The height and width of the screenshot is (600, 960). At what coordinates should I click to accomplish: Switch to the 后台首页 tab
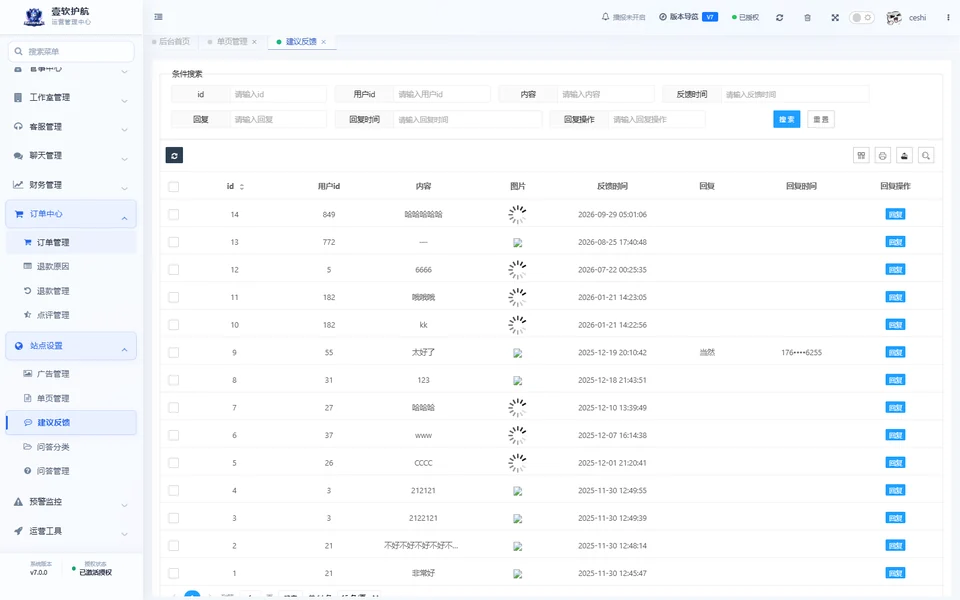(171, 42)
